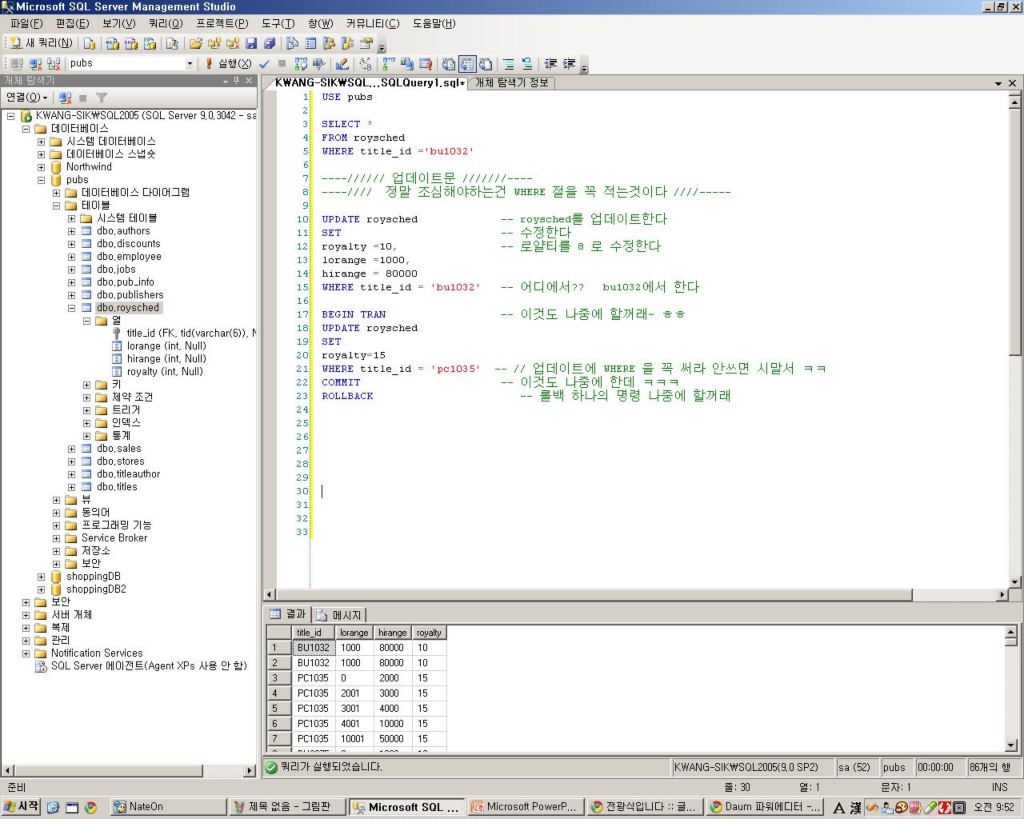Click the Open File folder icon in toolbar
Screen dimensions: 1024x819
[195, 43]
